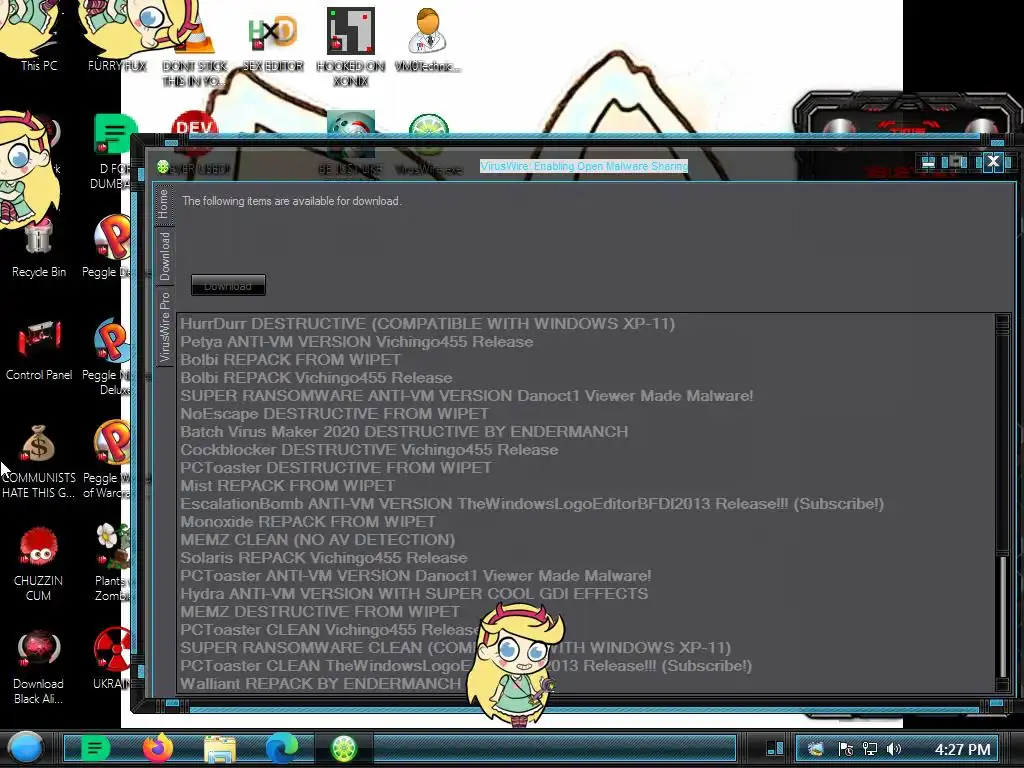
Task: Open the red fuzzy Chuzzle game icon
Action: [x=39, y=563]
